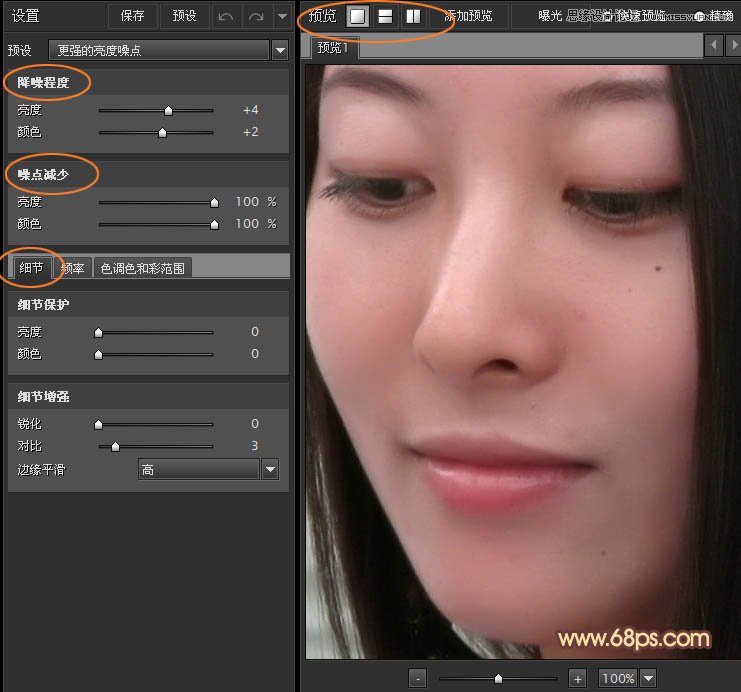This screenshot has width=741, height=692.
Task: Click the undo arrow icon
Action: pyautogui.click(x=226, y=17)
